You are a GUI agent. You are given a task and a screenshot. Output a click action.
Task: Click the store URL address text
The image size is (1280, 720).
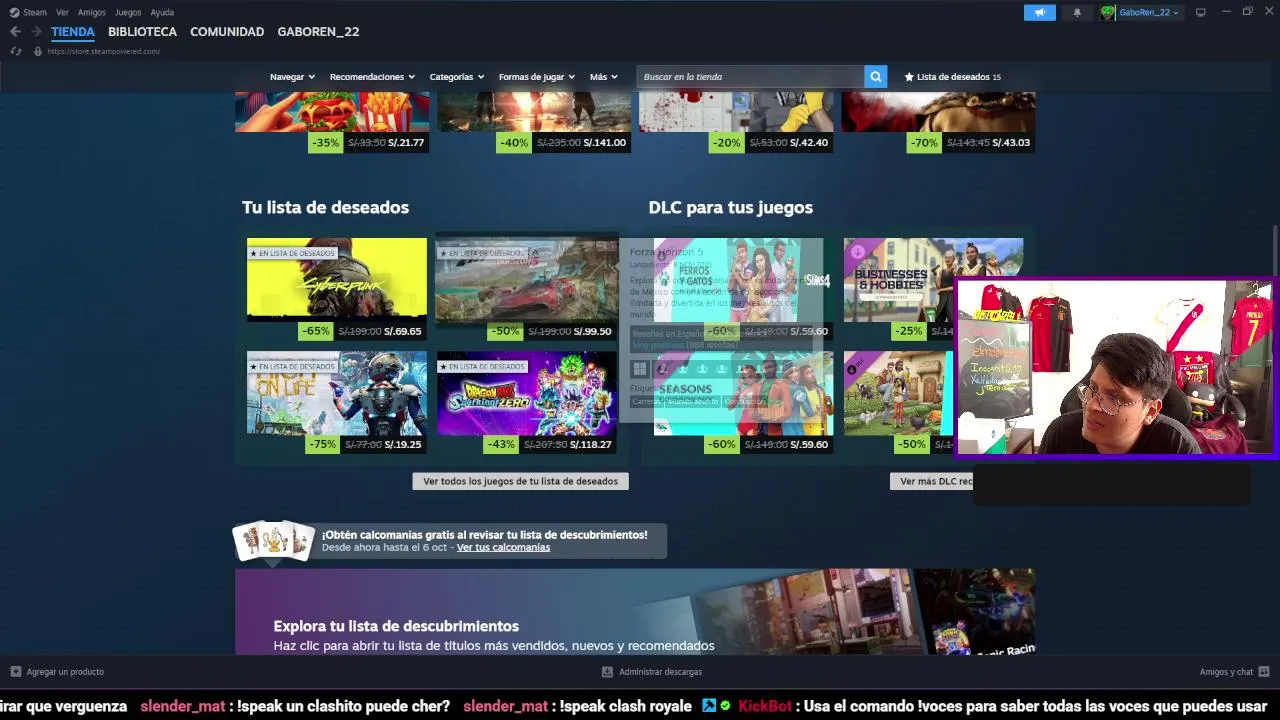click(103, 51)
